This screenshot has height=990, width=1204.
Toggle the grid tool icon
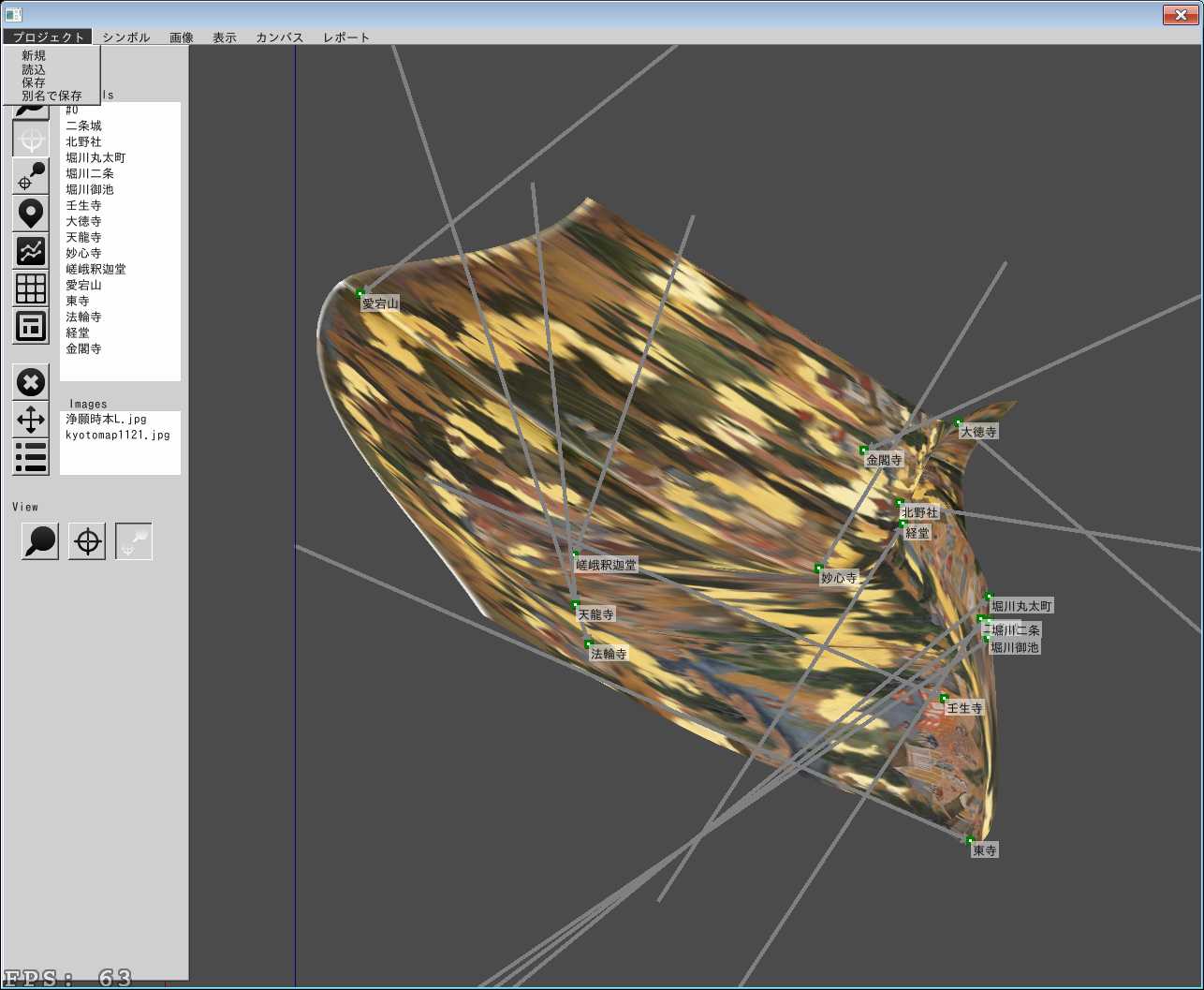31,288
